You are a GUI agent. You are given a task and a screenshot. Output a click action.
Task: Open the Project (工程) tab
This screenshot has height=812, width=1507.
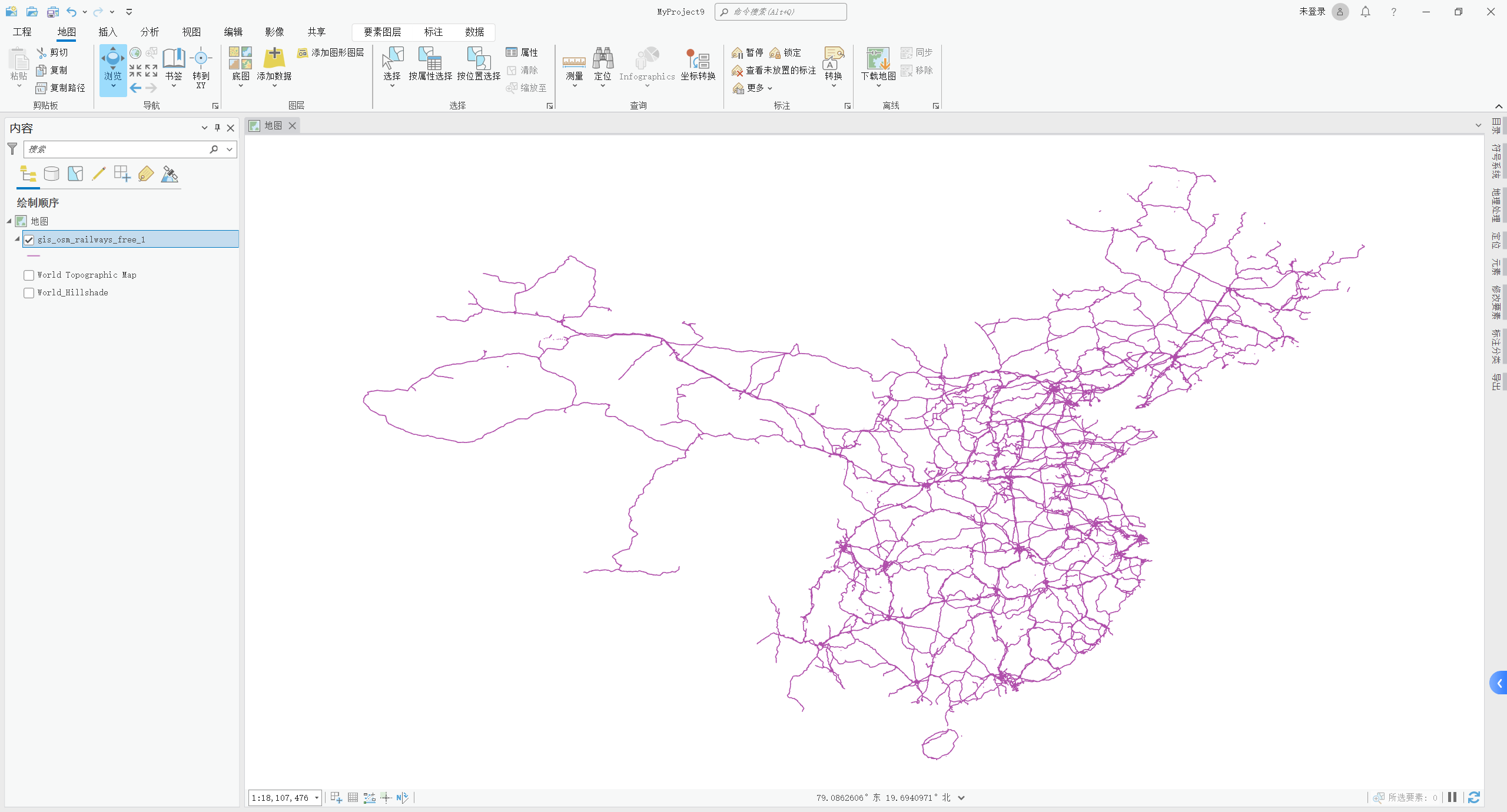point(22,32)
